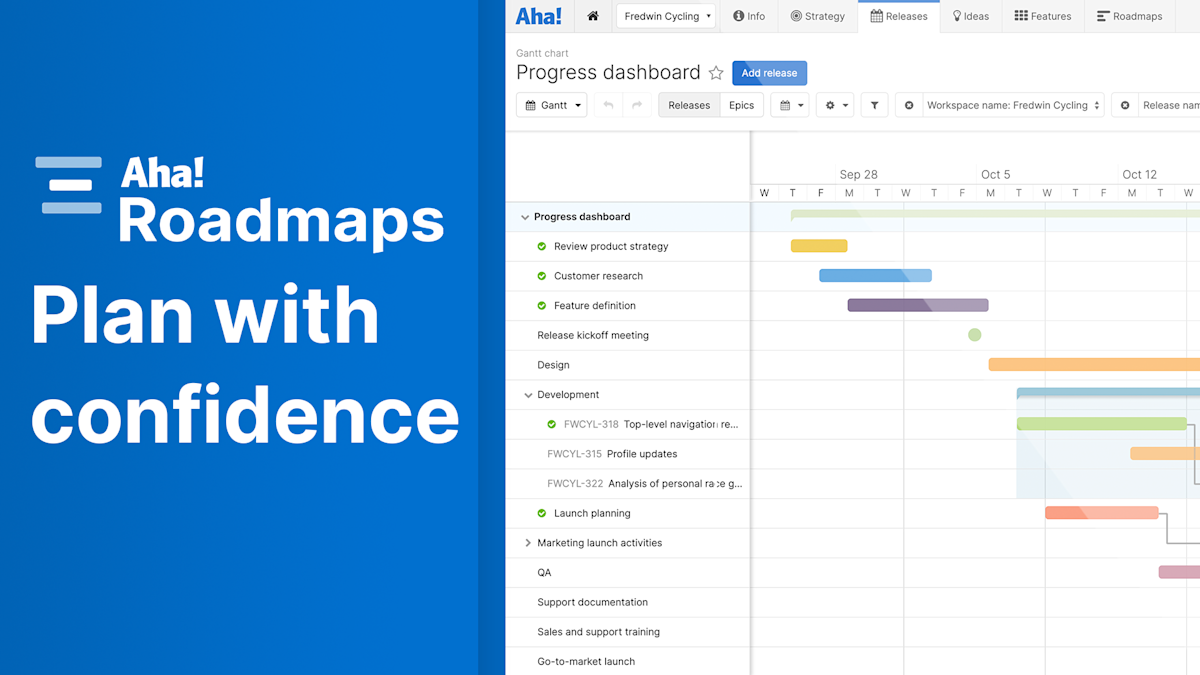
Task: Clear the workspace filter using its X icon
Action: coord(908,104)
